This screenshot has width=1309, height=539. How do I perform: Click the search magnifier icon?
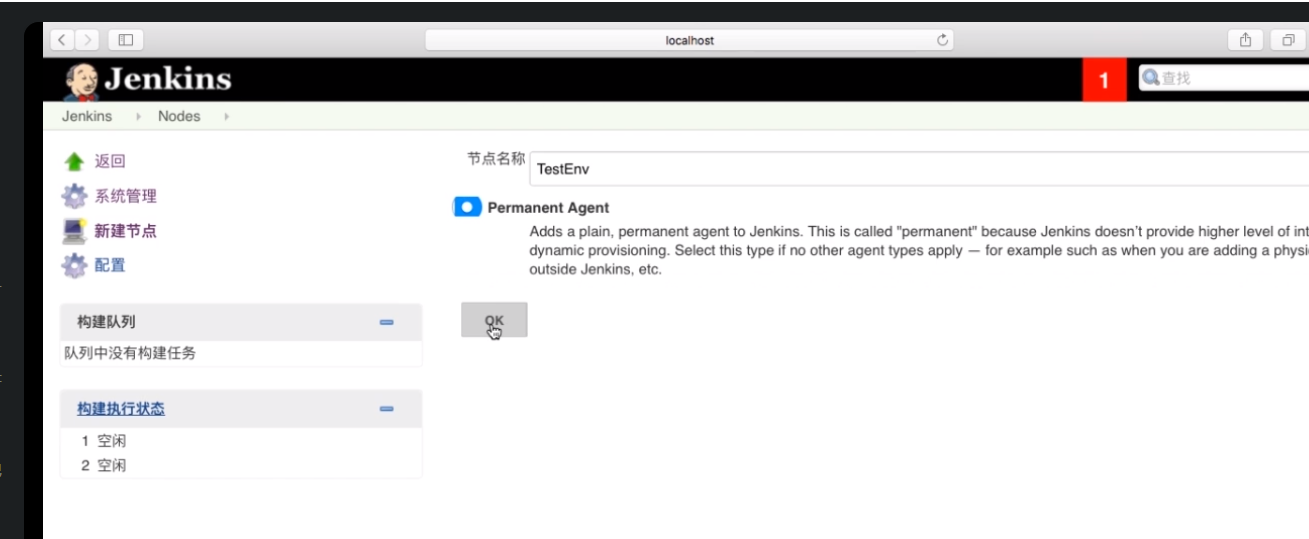(x=1151, y=77)
